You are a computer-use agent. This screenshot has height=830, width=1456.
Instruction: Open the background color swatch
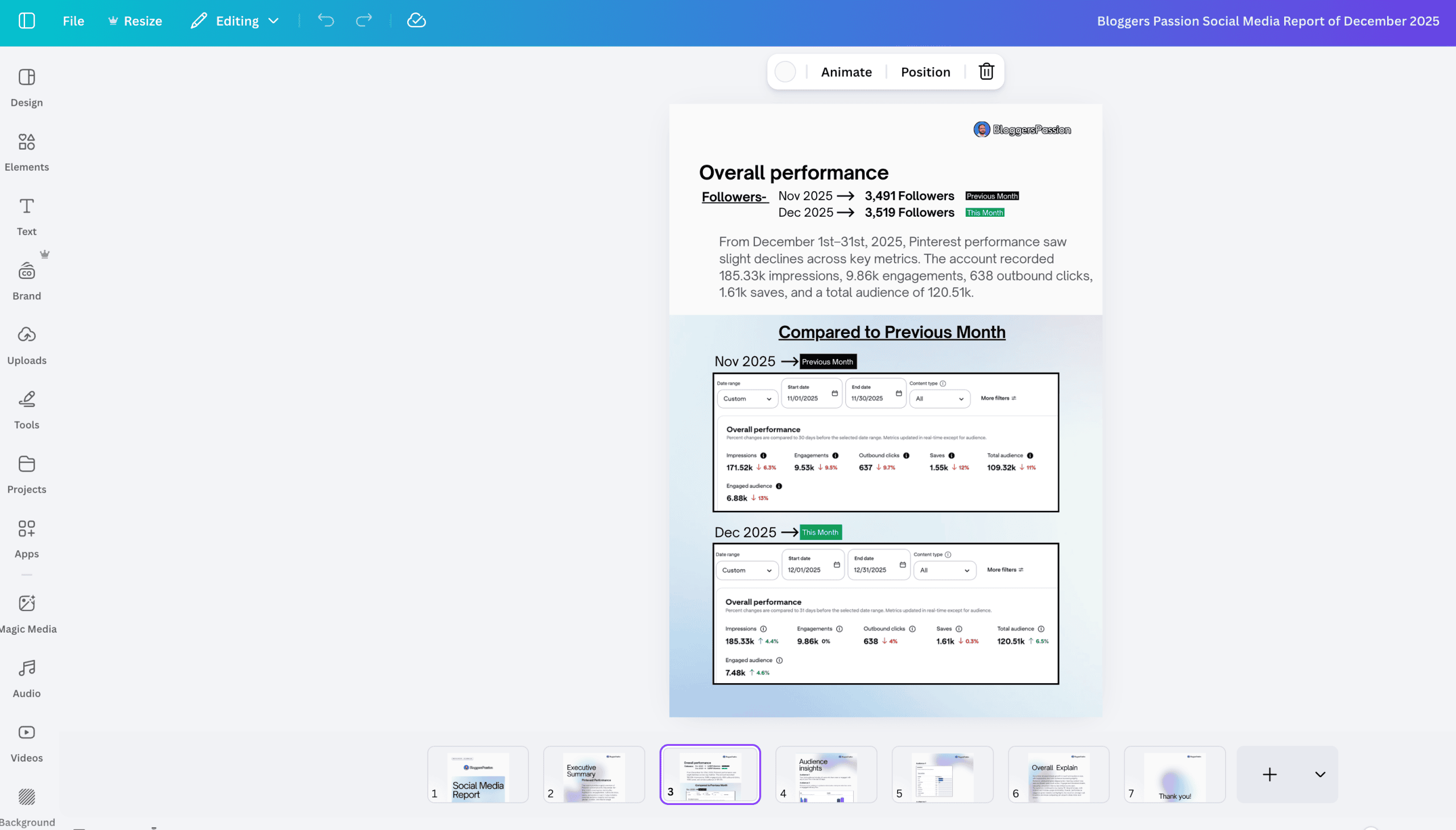click(x=785, y=72)
